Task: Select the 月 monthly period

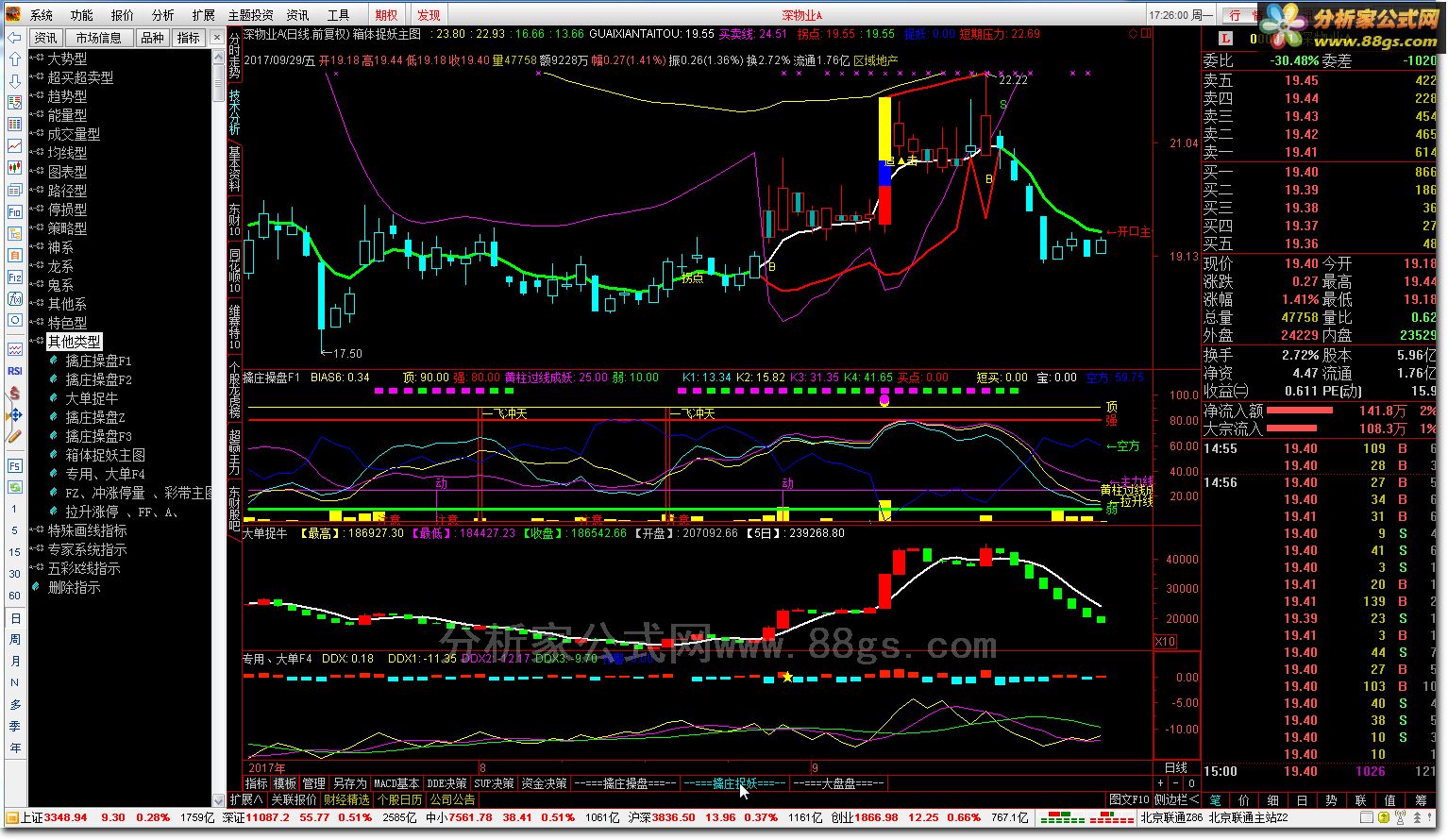Action: click(14, 662)
